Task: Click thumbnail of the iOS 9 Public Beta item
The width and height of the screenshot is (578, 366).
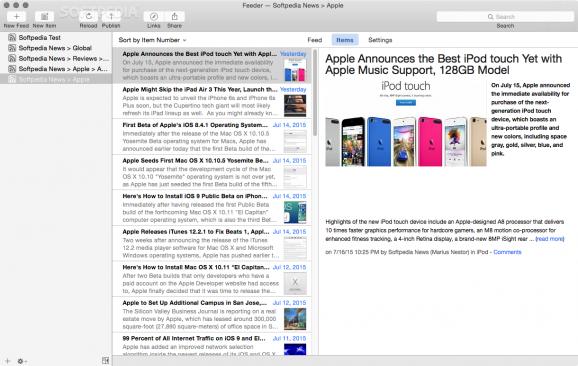Action: point(295,212)
